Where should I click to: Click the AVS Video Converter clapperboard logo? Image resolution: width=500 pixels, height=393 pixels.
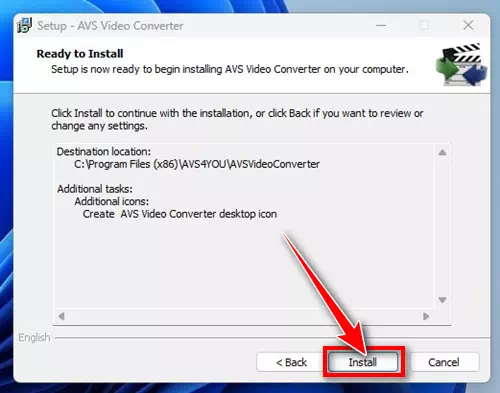pos(462,64)
